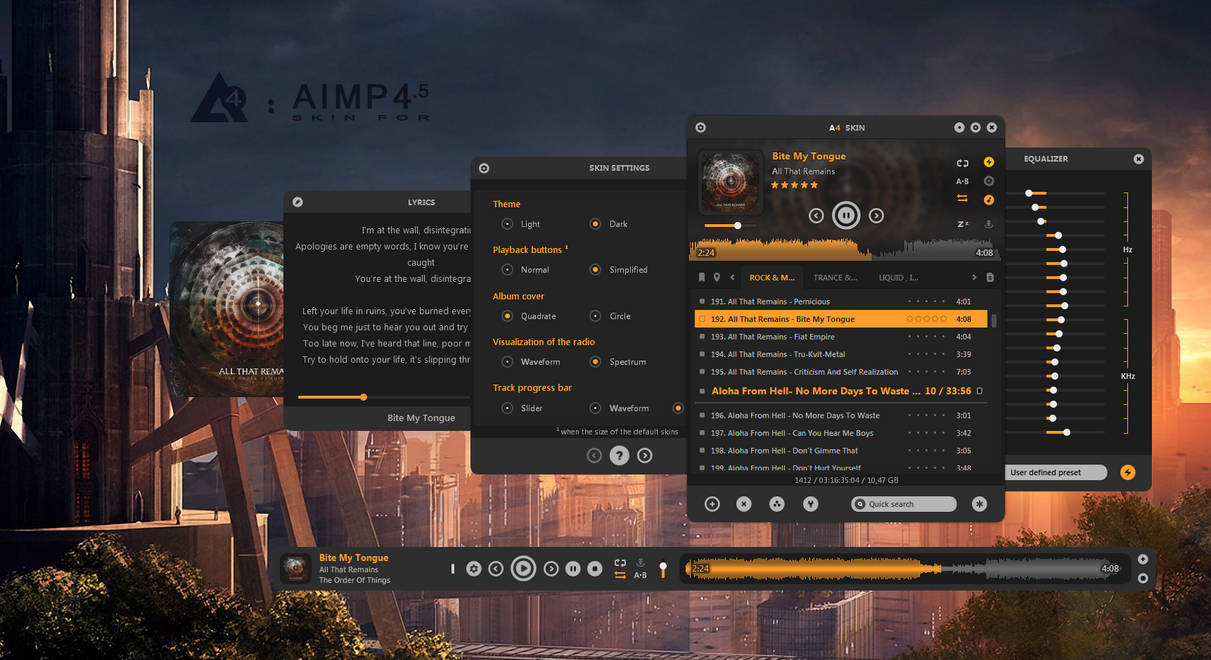Click the top-left icon of the Lyrics window
This screenshot has width=1211, height=660.
[x=297, y=202]
